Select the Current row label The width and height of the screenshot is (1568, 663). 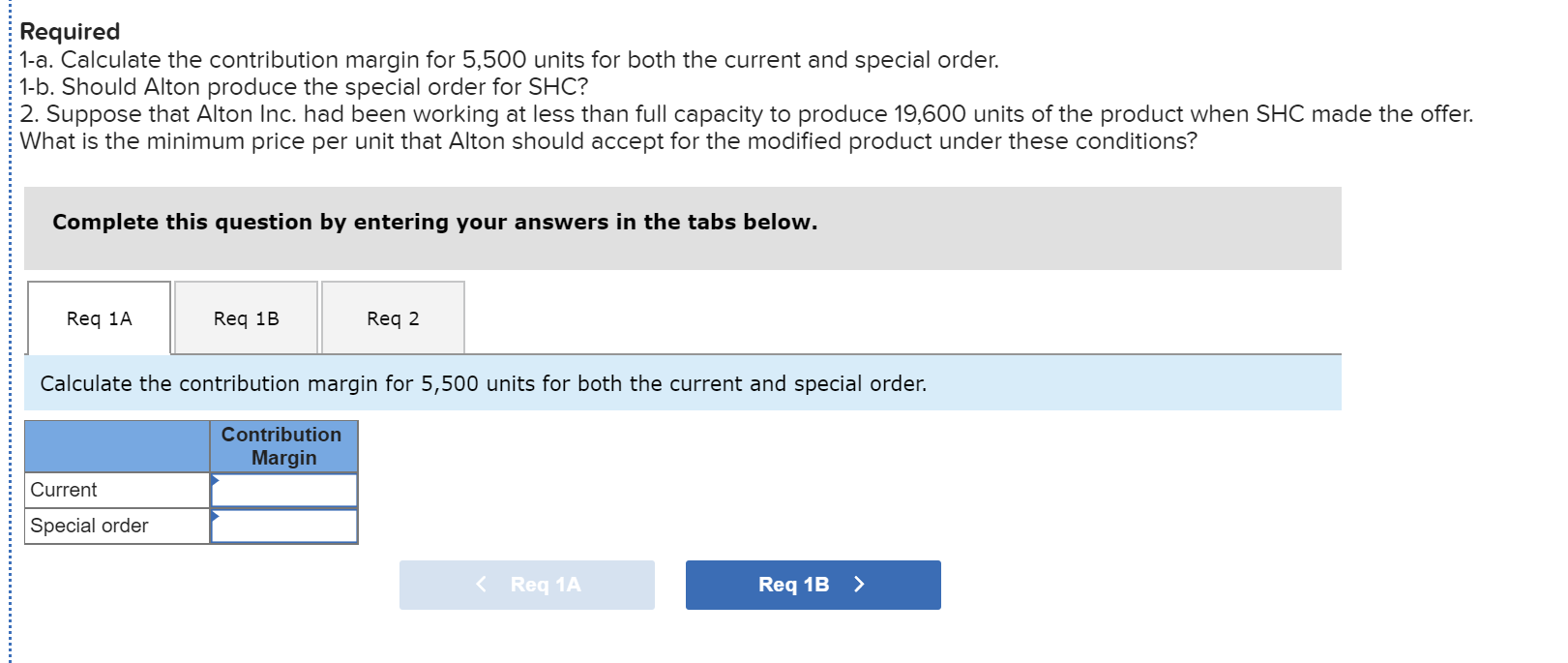tap(64, 490)
